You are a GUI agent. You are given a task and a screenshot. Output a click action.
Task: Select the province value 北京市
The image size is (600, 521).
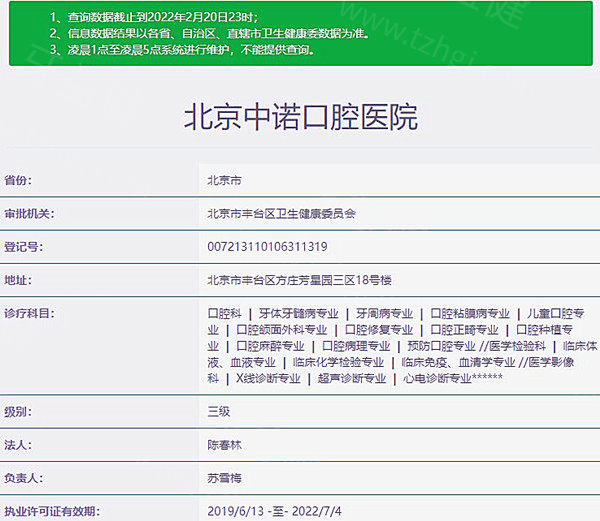pyautogui.click(x=224, y=180)
